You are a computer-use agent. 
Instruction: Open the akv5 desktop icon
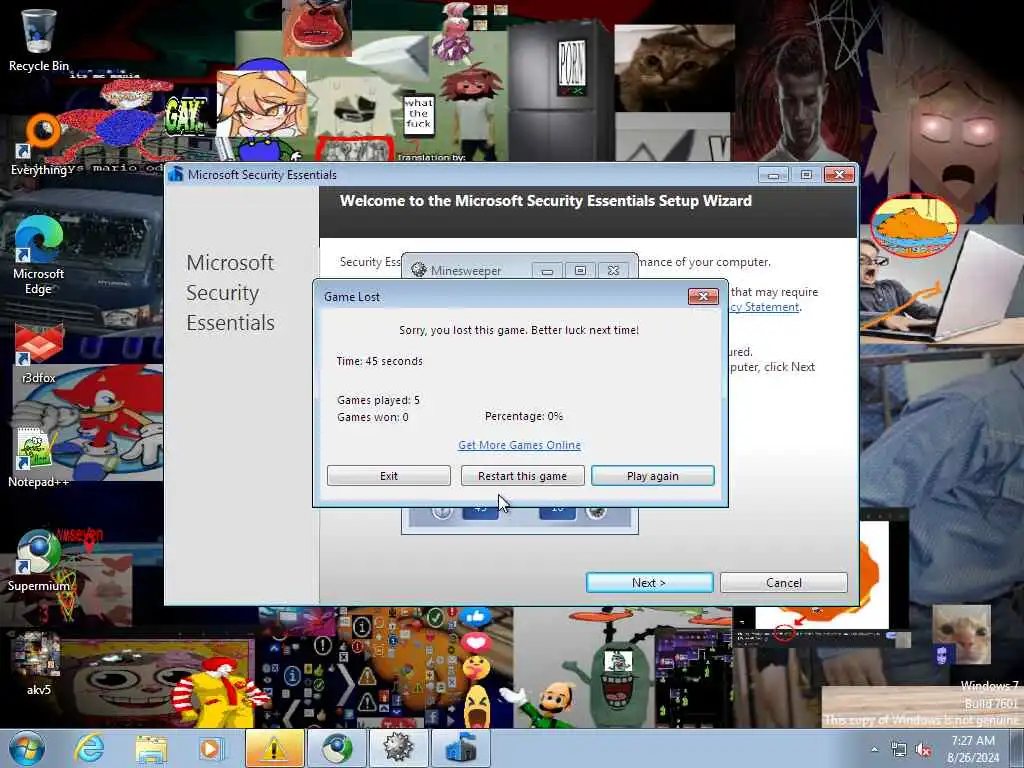(39, 663)
